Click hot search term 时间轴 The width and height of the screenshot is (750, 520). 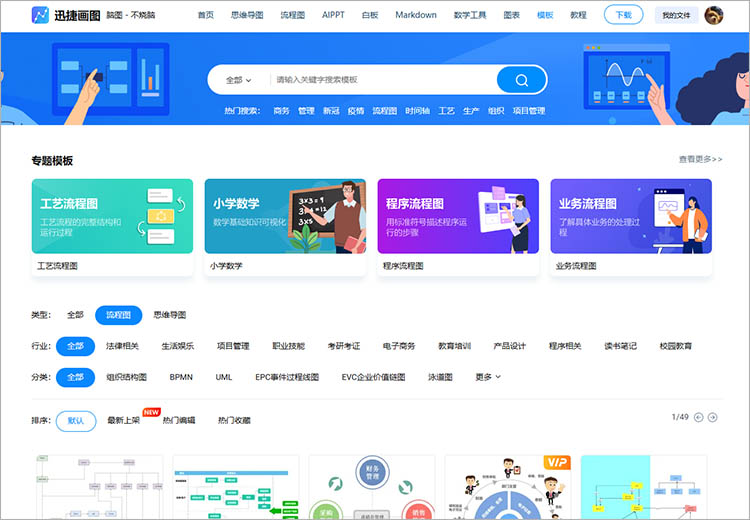click(418, 111)
